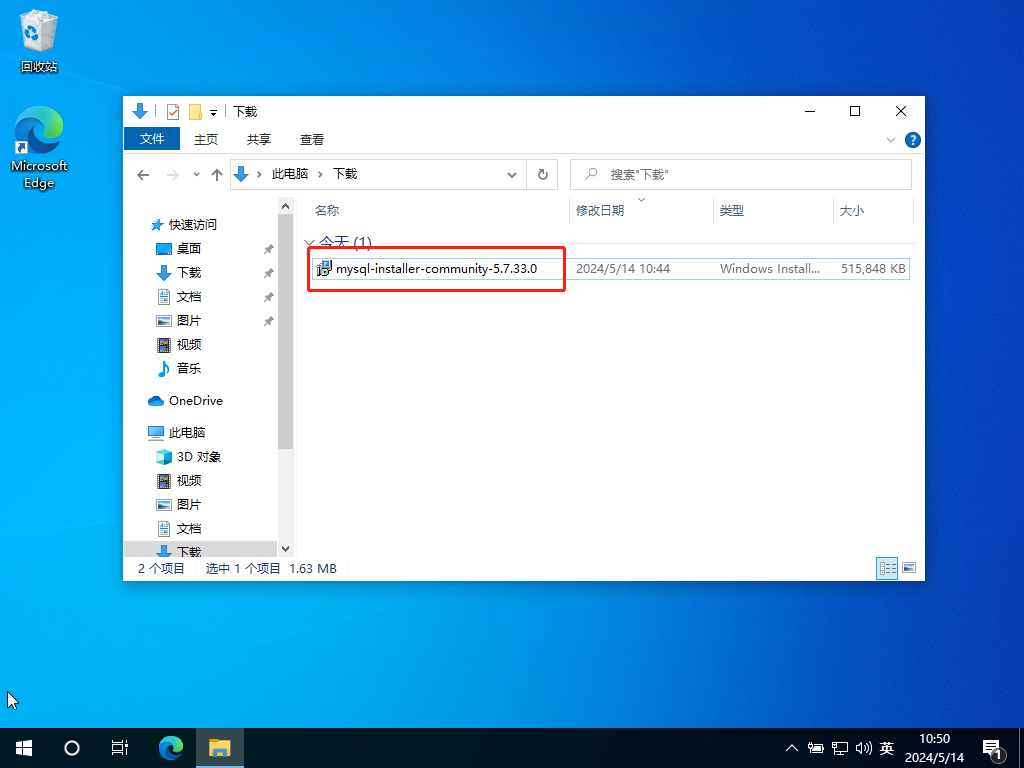
Task: Click 下载 in the address breadcrumb
Action: 345,174
